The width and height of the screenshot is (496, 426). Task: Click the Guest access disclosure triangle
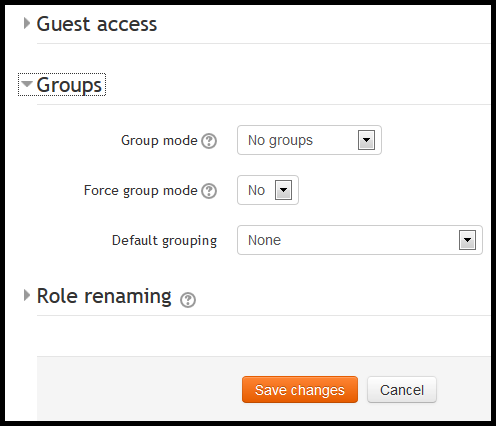pos(27,23)
